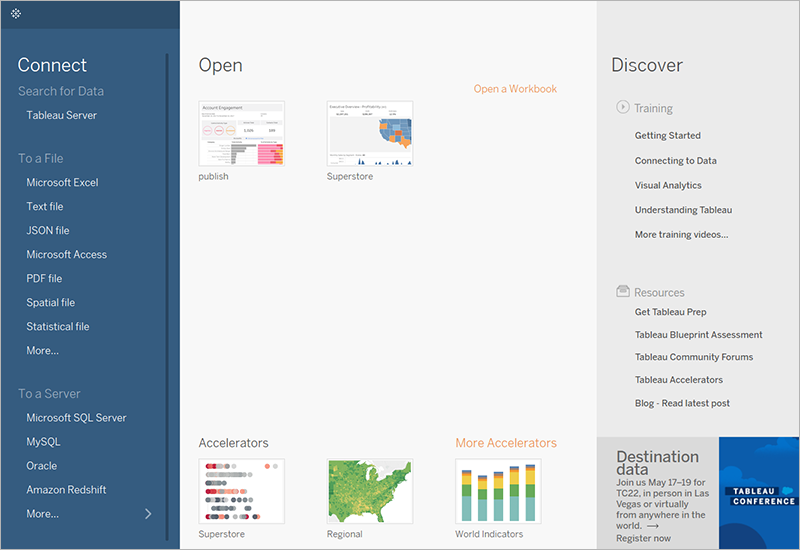
Task: Click the Training section heading
Action: point(654,108)
